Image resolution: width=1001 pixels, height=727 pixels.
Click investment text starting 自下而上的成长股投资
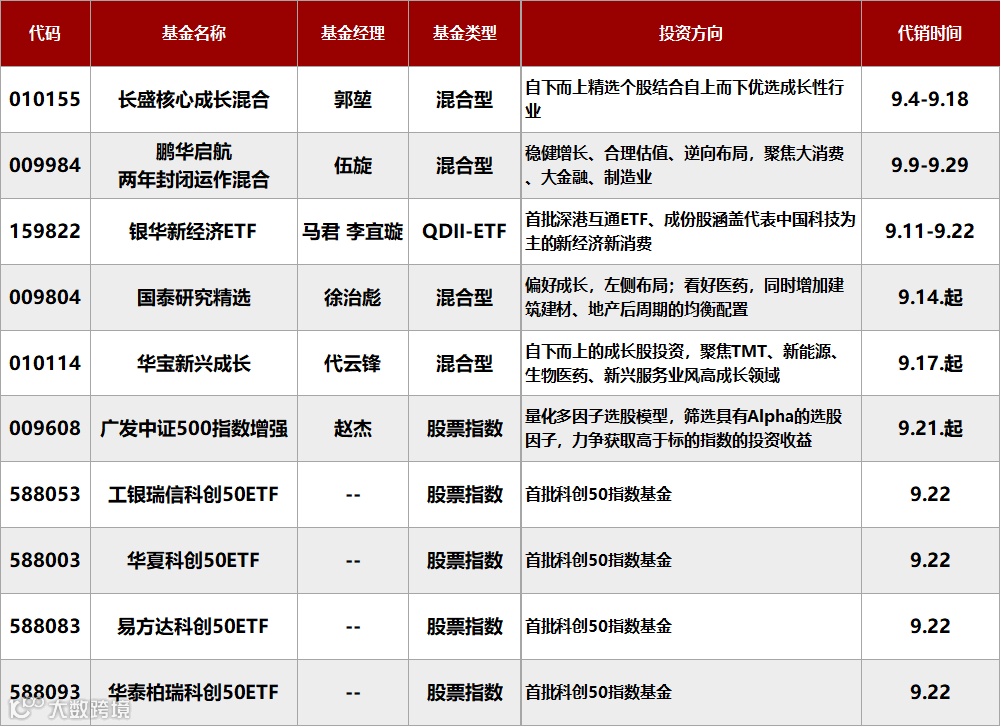click(681, 363)
